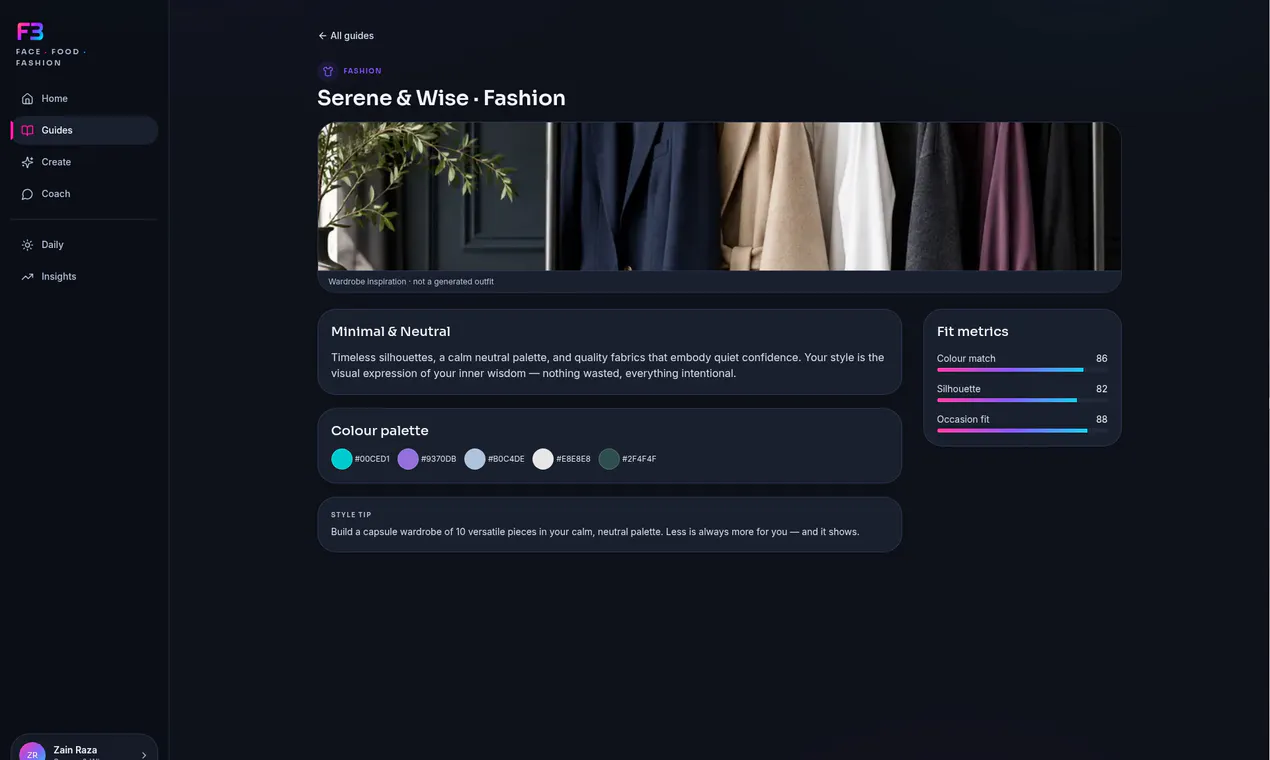1270x760 pixels.
Task: Click the Minimal & Neutral heading
Action: [390, 332]
